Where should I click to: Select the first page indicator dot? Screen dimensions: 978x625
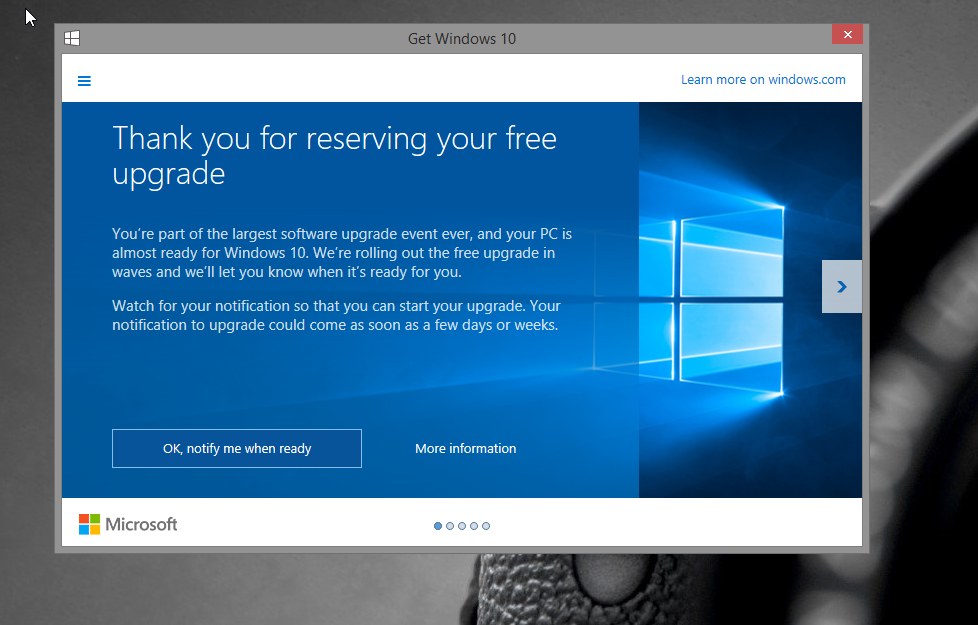coord(438,526)
